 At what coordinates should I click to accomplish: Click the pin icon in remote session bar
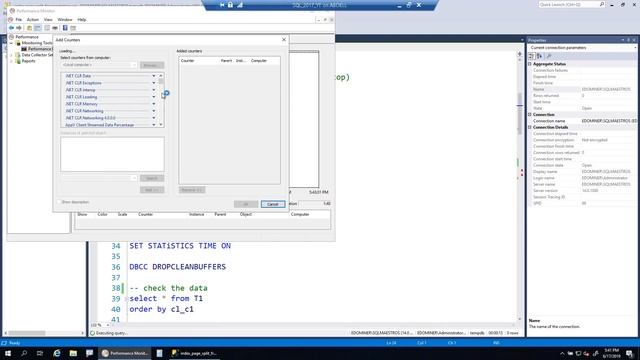point(222,5)
